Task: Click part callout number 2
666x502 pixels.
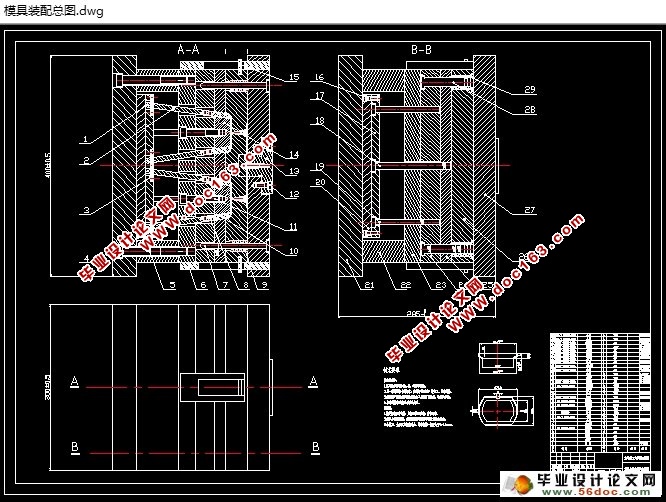Action: [86, 160]
